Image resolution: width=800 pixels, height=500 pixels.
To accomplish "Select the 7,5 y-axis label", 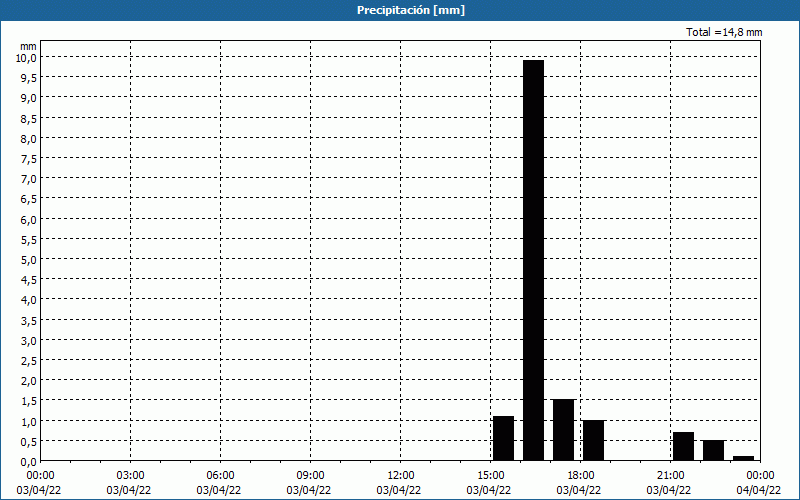I will point(29,159).
